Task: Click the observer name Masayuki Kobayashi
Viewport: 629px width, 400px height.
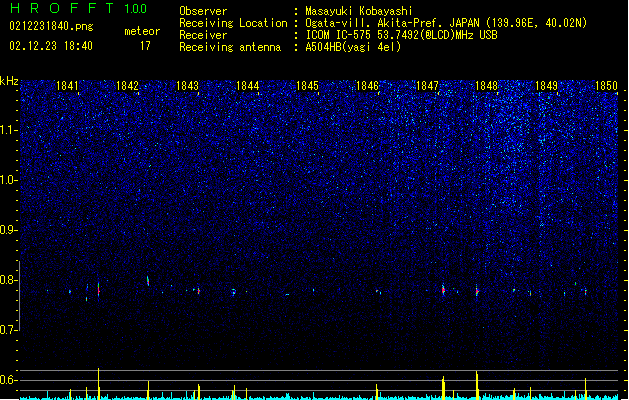Action: [359, 11]
